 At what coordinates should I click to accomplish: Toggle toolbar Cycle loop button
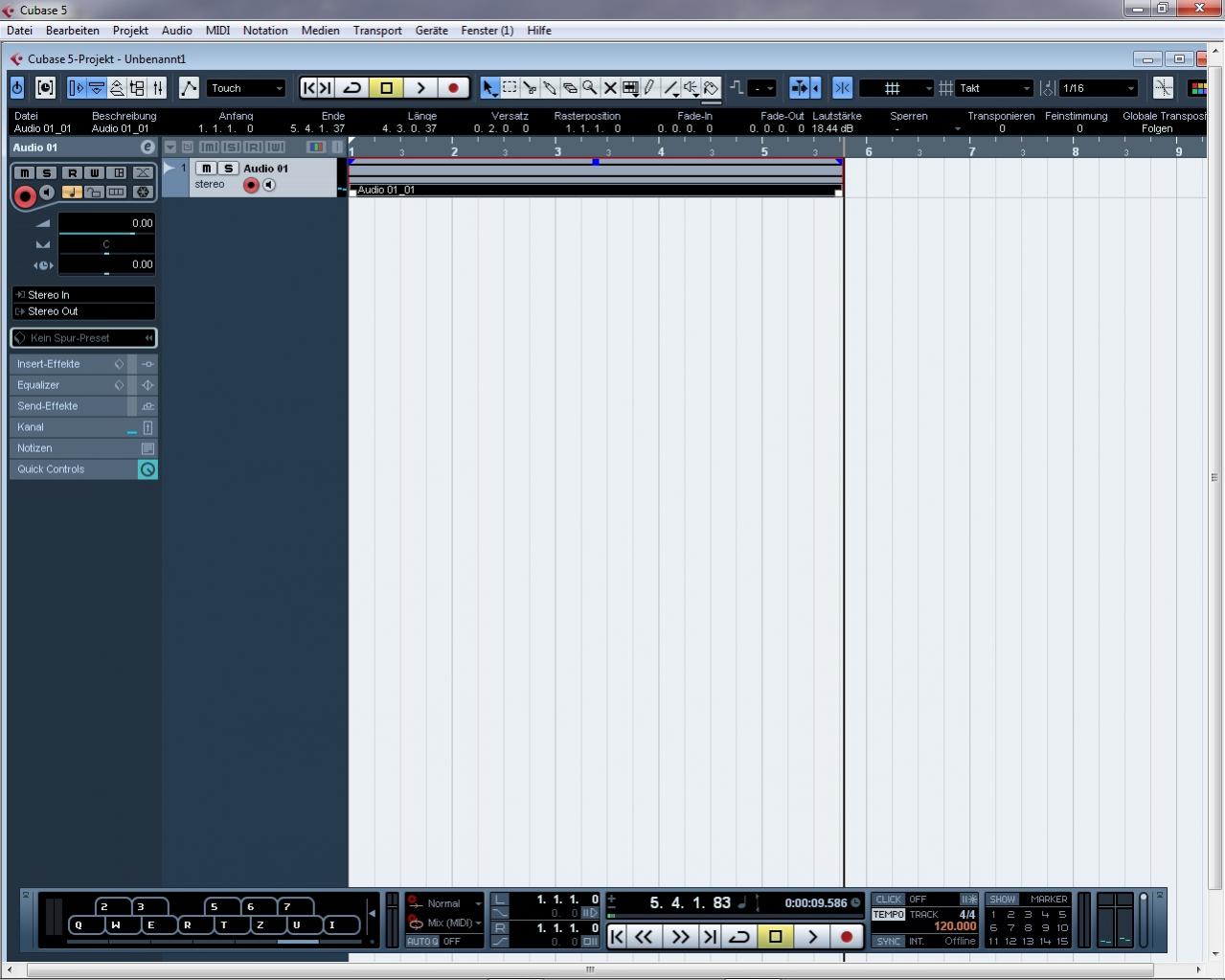point(352,88)
